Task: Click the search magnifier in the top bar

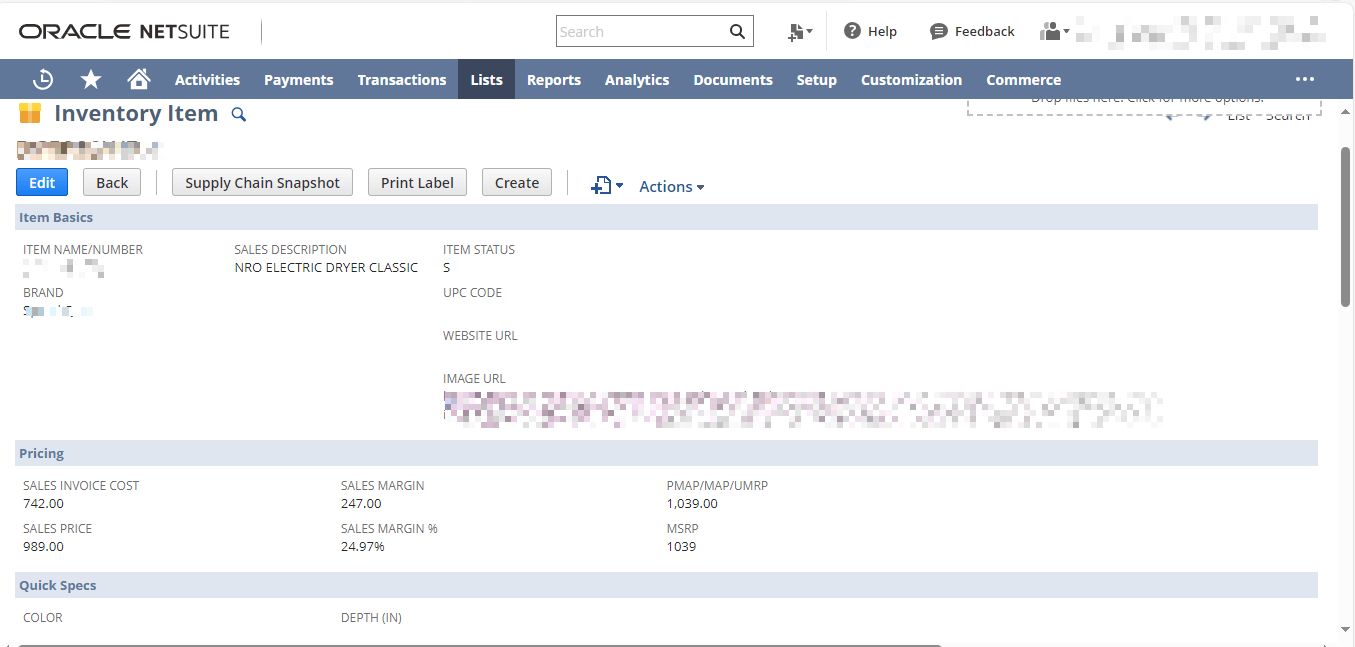Action: [737, 32]
